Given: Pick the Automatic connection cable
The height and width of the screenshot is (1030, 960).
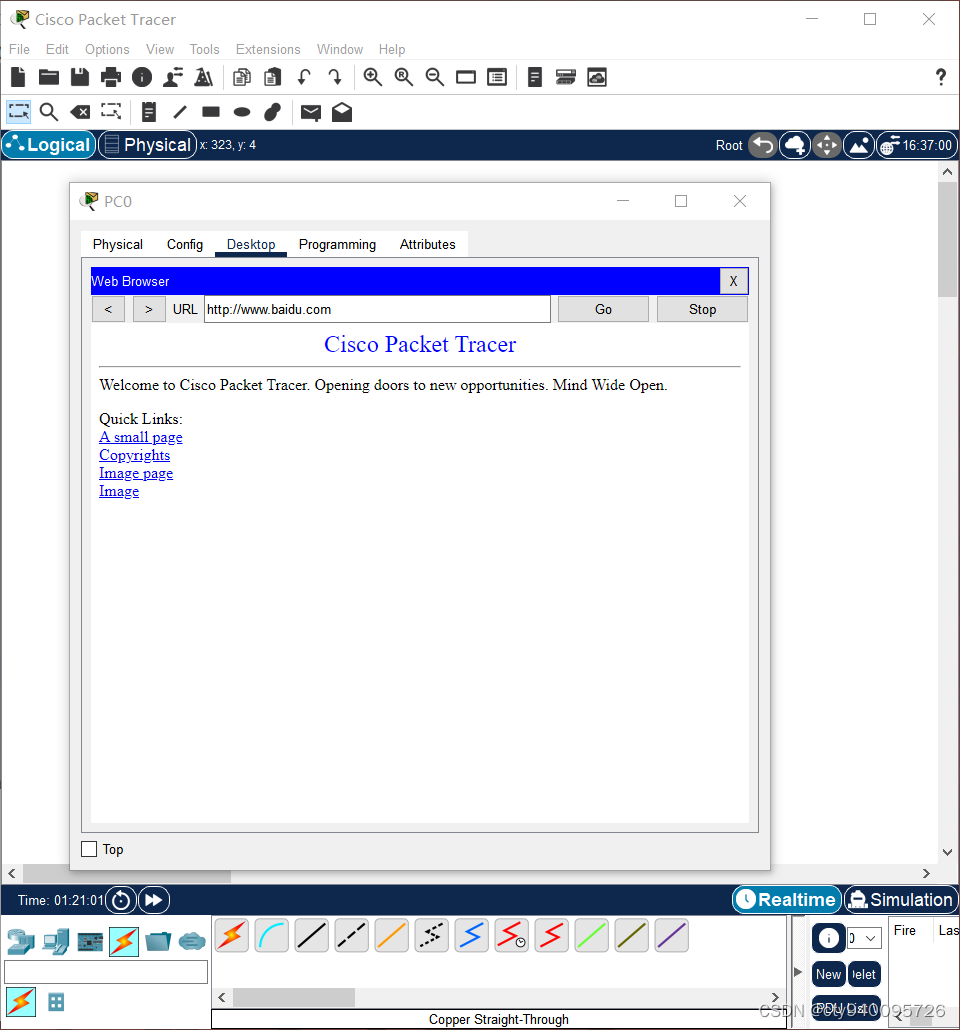Looking at the screenshot, I should 231,935.
